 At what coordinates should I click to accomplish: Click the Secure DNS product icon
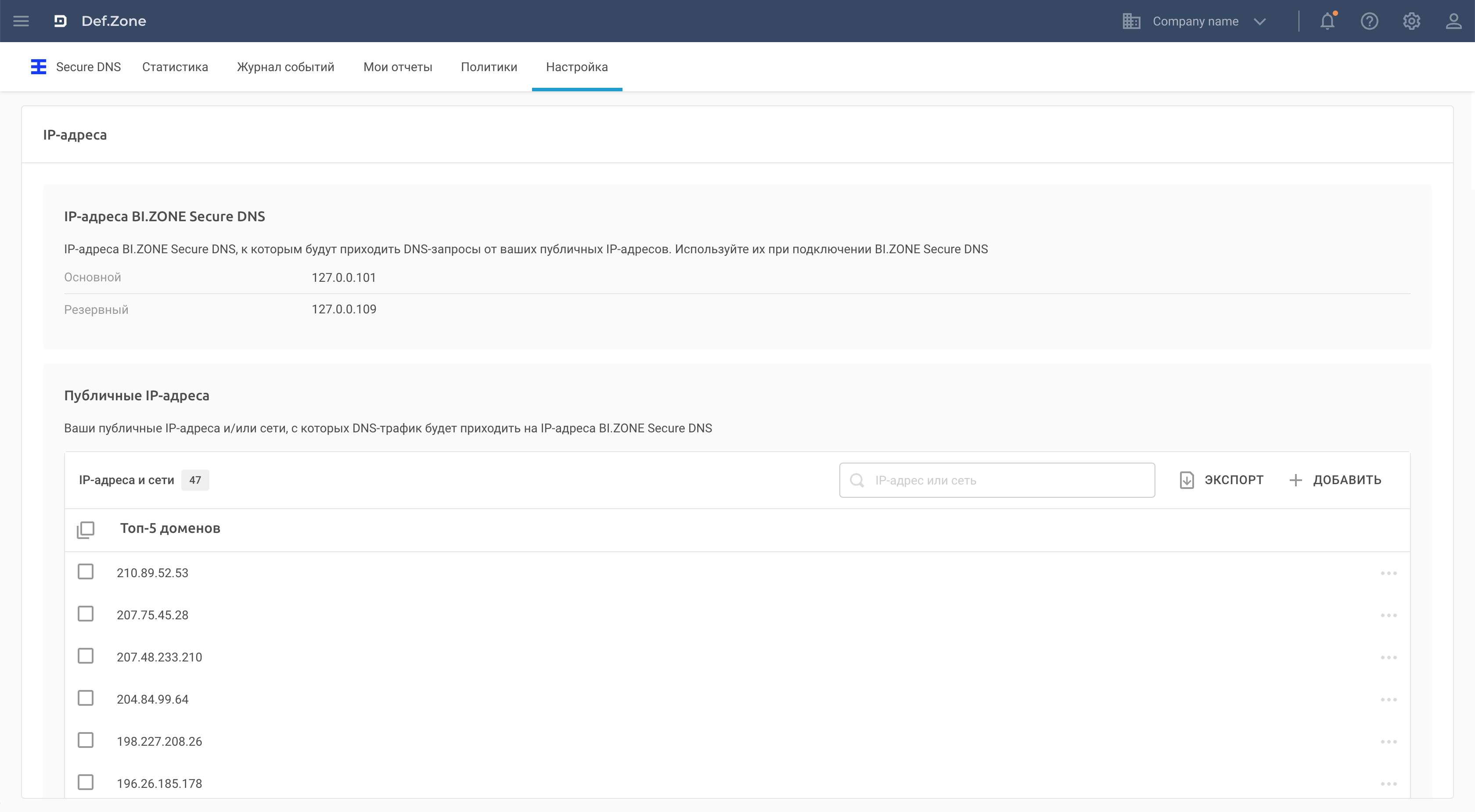38,67
